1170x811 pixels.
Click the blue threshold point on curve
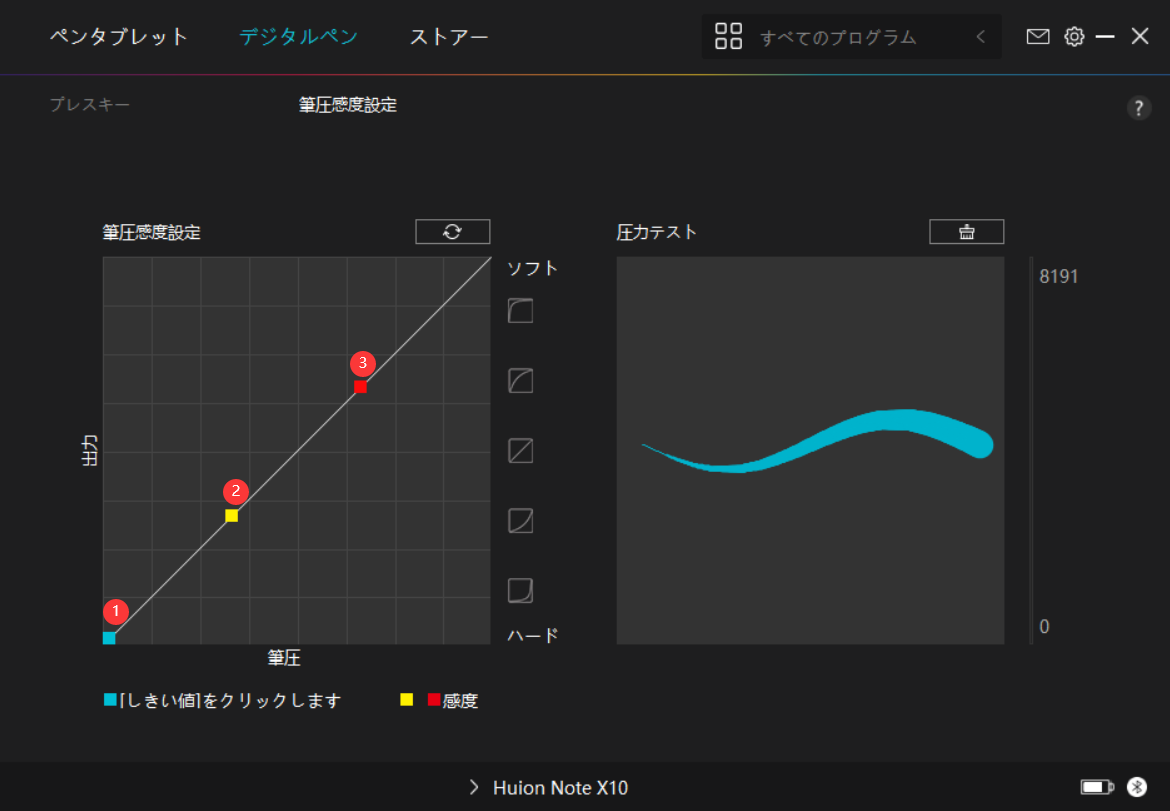pos(109,638)
